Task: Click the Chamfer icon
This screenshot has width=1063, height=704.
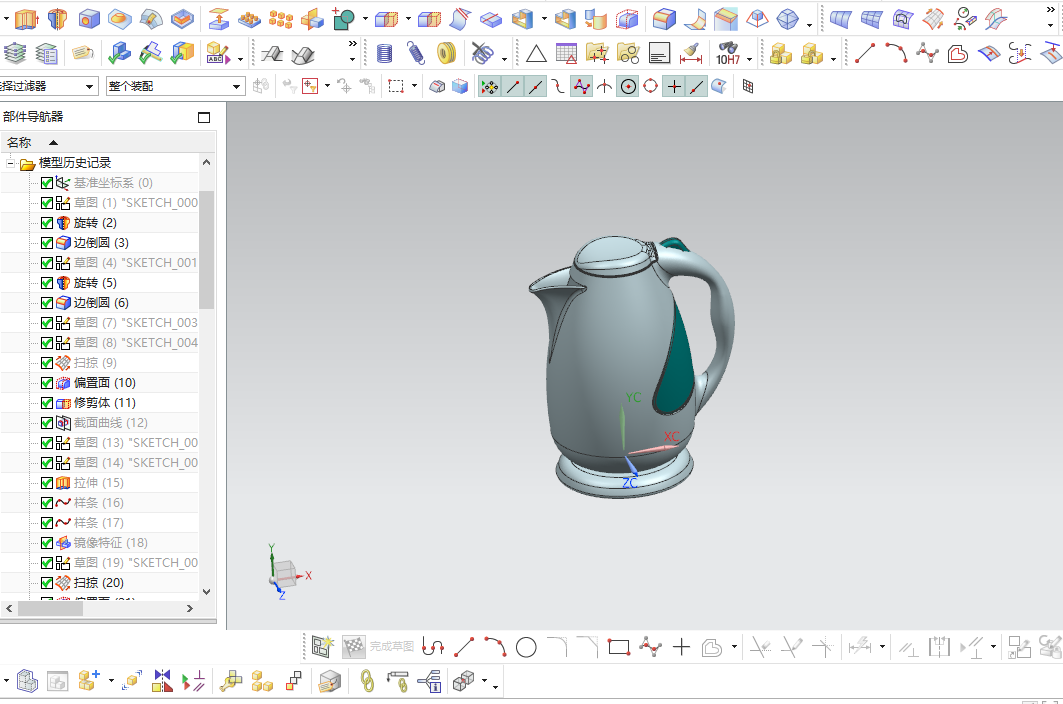Action: [x=725, y=19]
